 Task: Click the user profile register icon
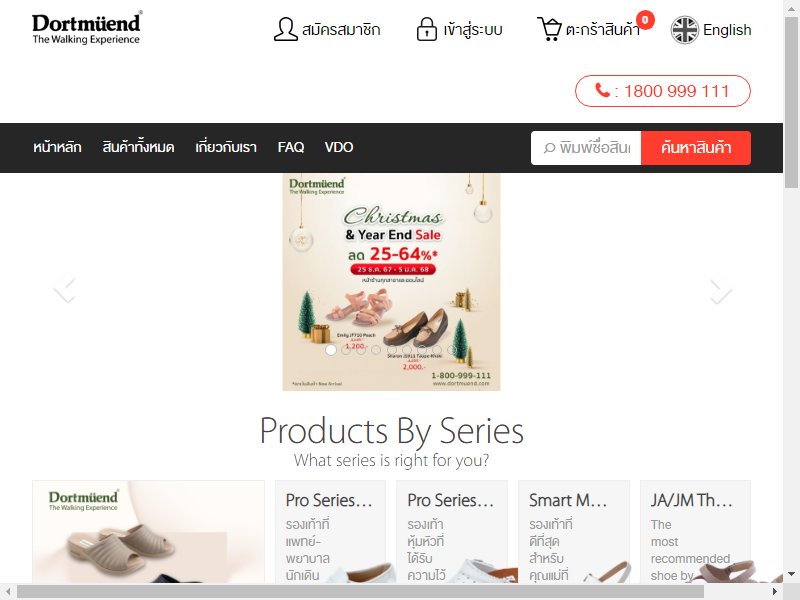(285, 29)
